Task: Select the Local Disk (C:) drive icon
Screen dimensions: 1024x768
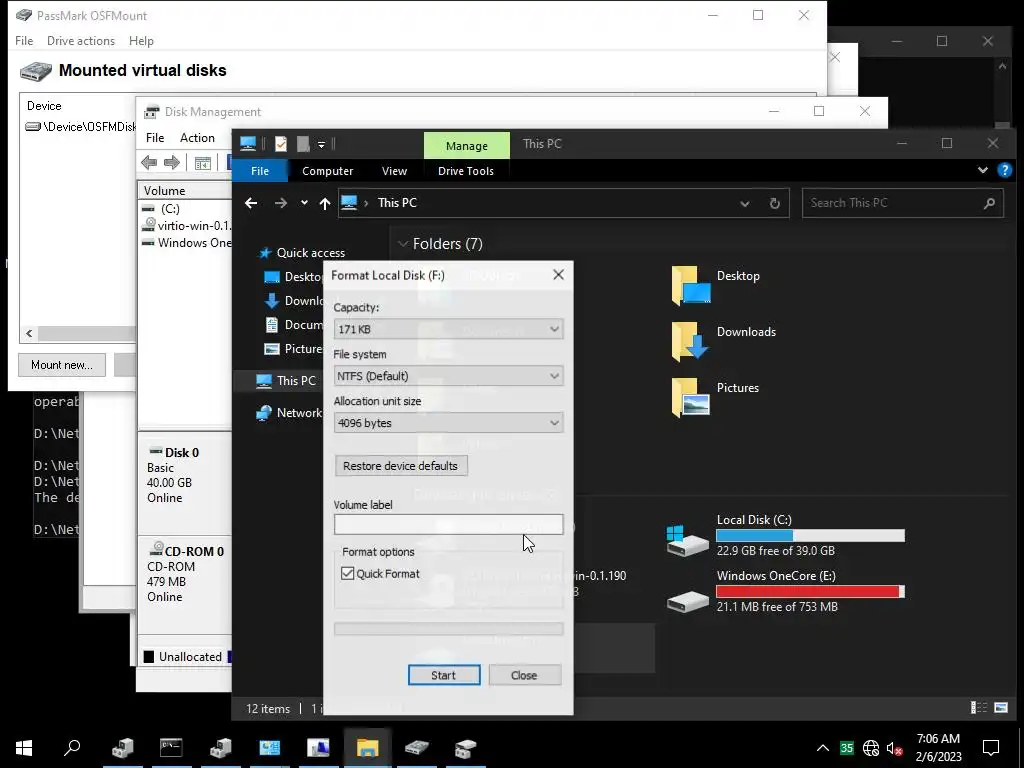Action: tap(687, 541)
